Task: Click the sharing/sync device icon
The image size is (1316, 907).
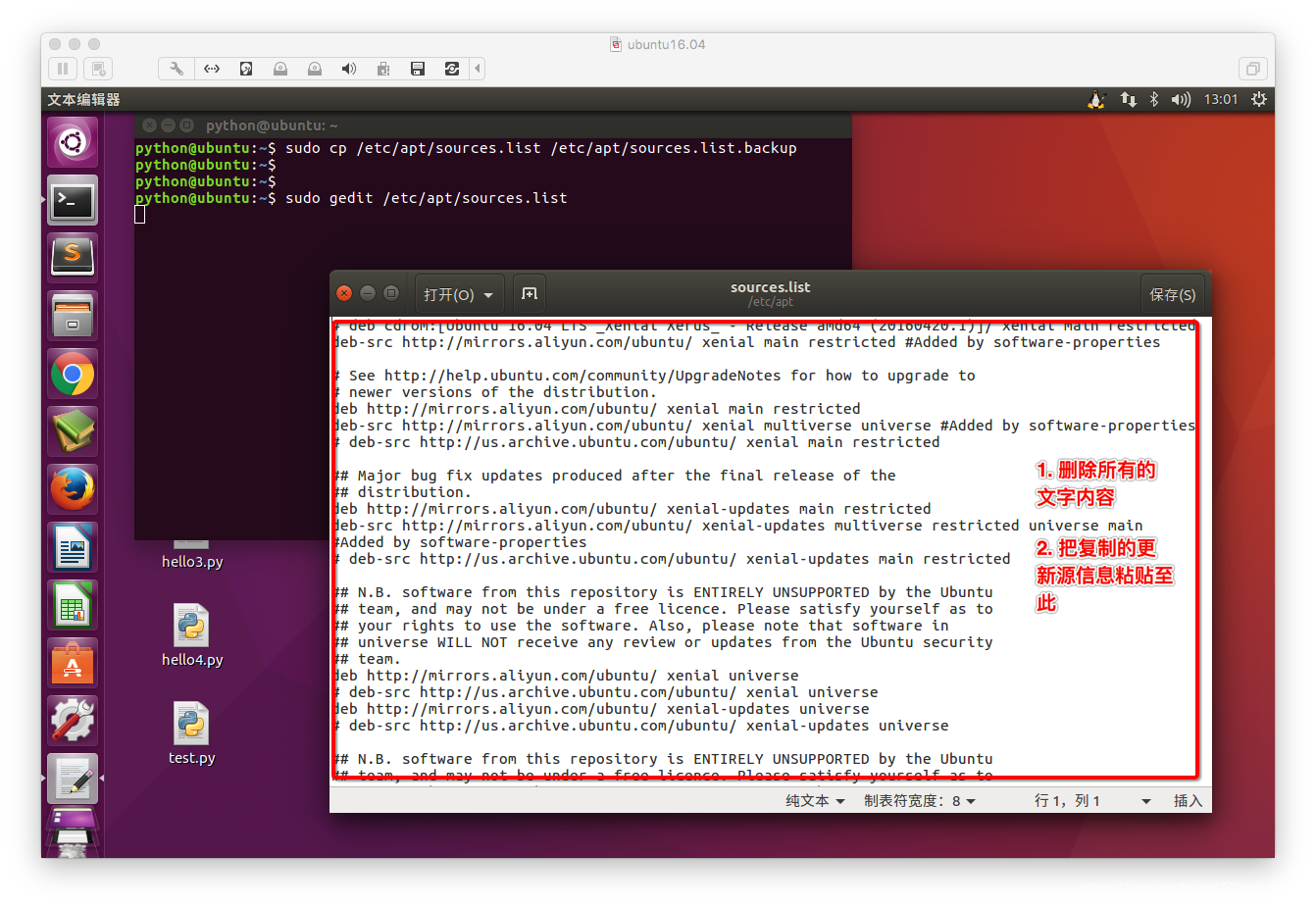Action: coord(452,69)
